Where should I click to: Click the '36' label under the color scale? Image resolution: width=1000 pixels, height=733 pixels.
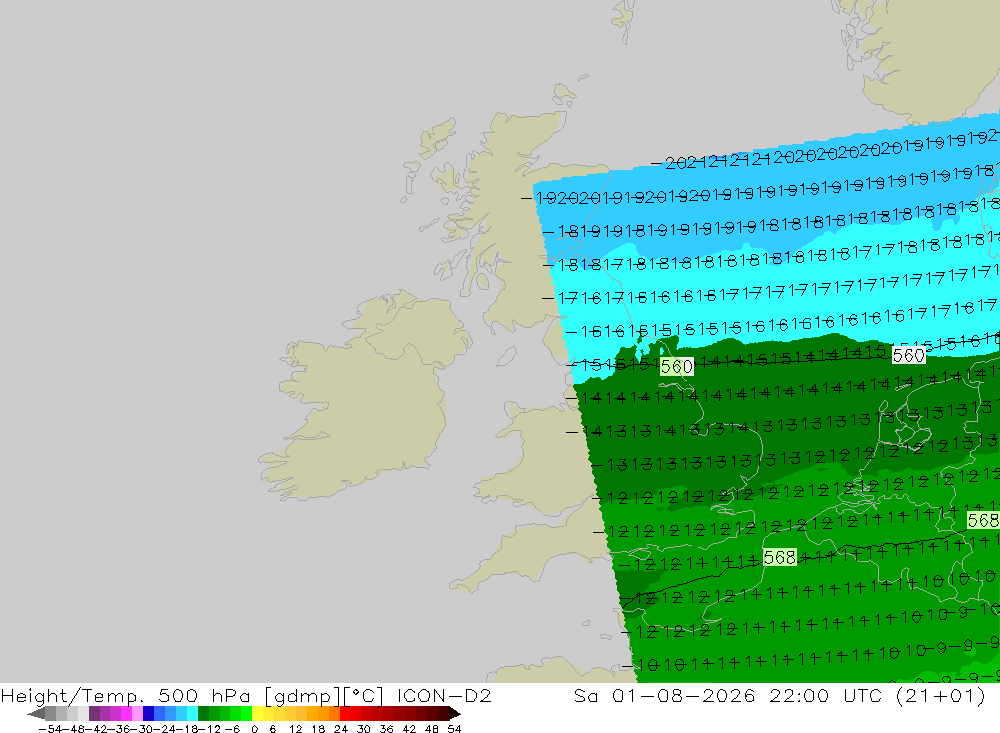coord(386,729)
